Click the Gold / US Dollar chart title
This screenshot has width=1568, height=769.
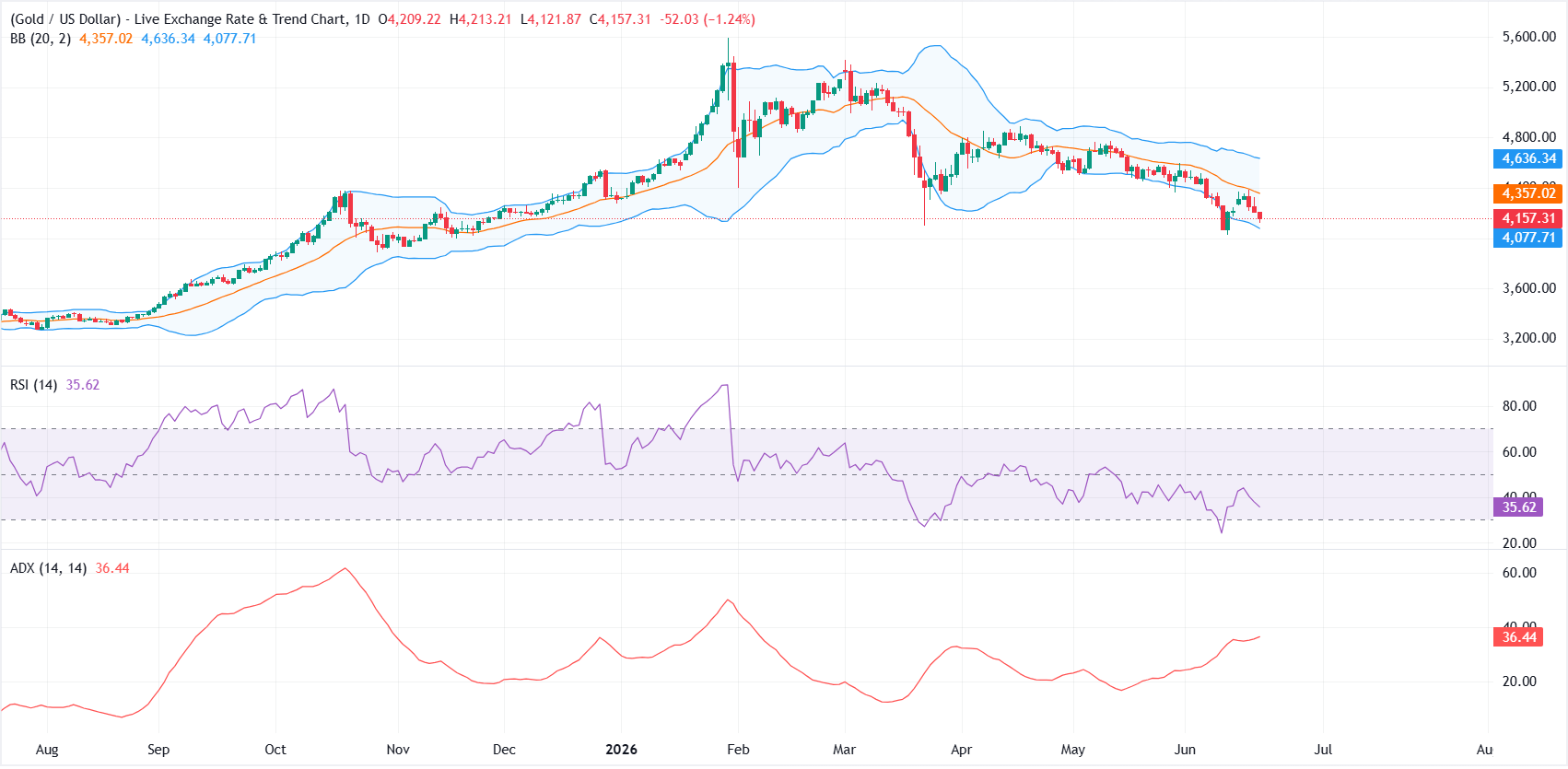coord(177,19)
